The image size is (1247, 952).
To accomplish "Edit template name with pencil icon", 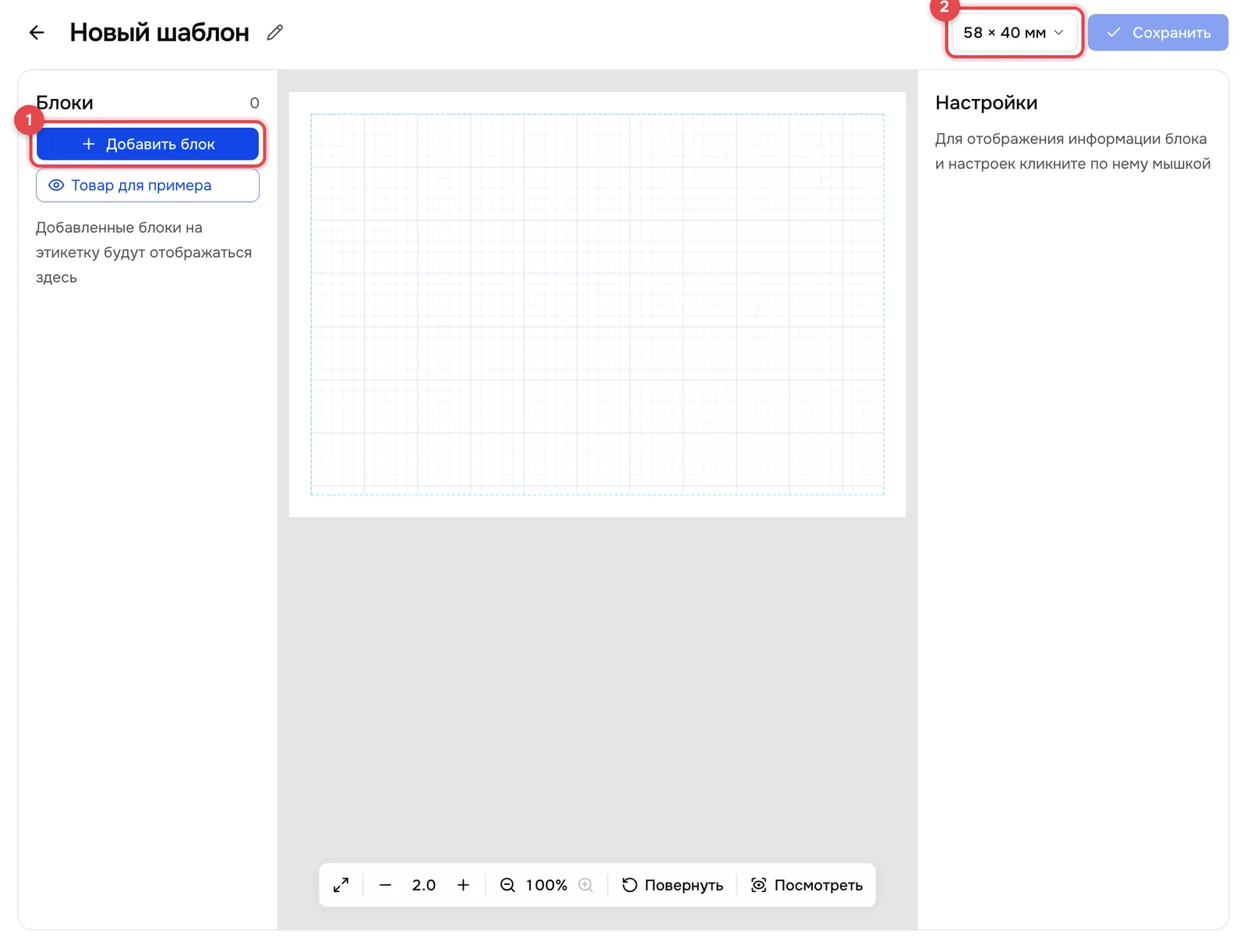I will click(x=274, y=33).
